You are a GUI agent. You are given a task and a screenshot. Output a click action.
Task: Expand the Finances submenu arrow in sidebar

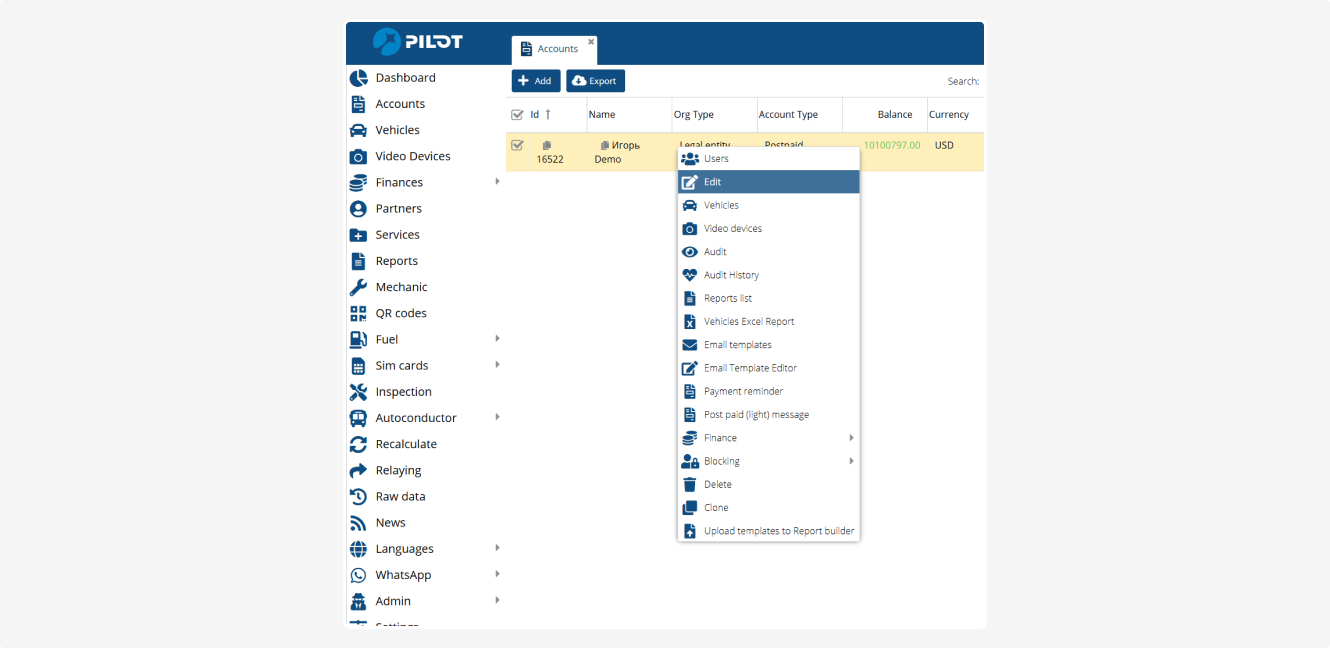(497, 182)
